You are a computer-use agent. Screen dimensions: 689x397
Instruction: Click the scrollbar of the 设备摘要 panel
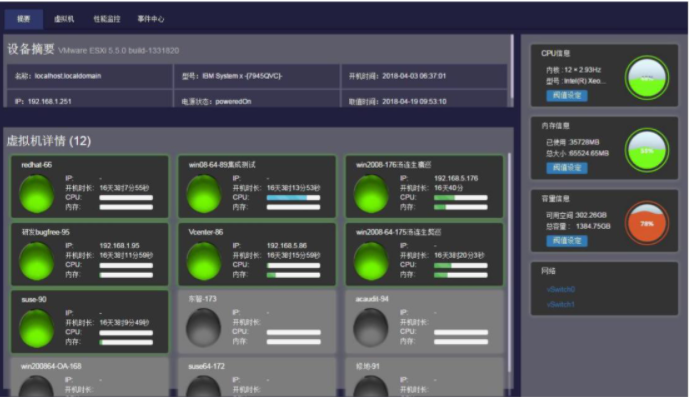tap(512, 67)
